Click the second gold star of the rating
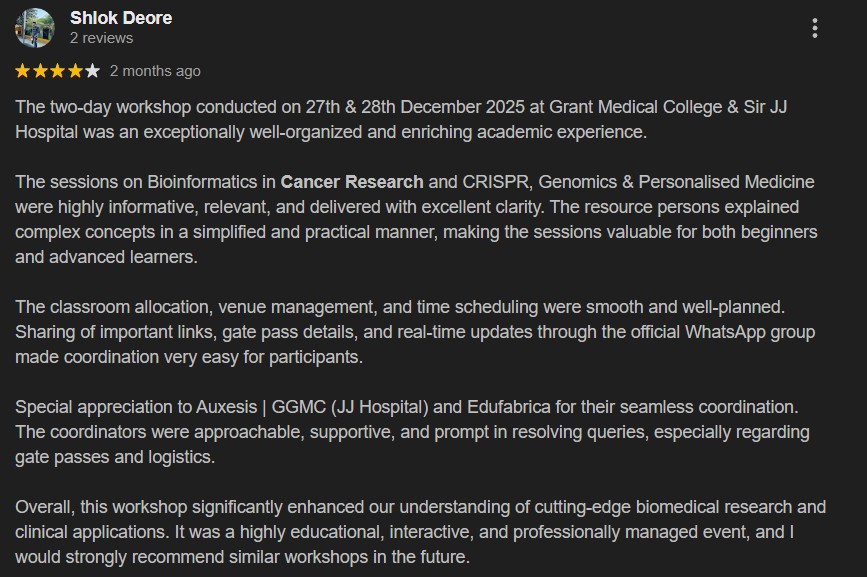The height and width of the screenshot is (577, 867). [x=39, y=71]
